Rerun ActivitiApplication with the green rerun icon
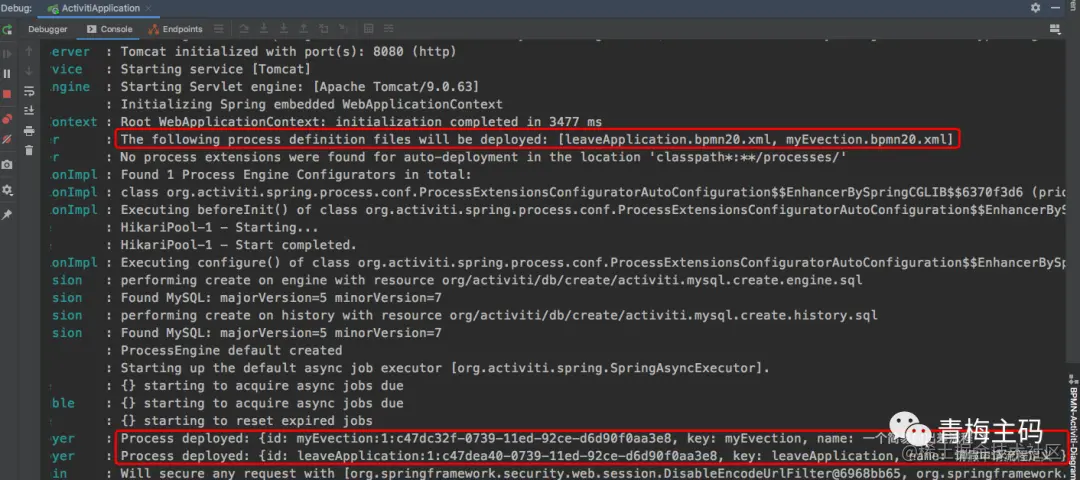This screenshot has height=480, width=1080. (7, 30)
